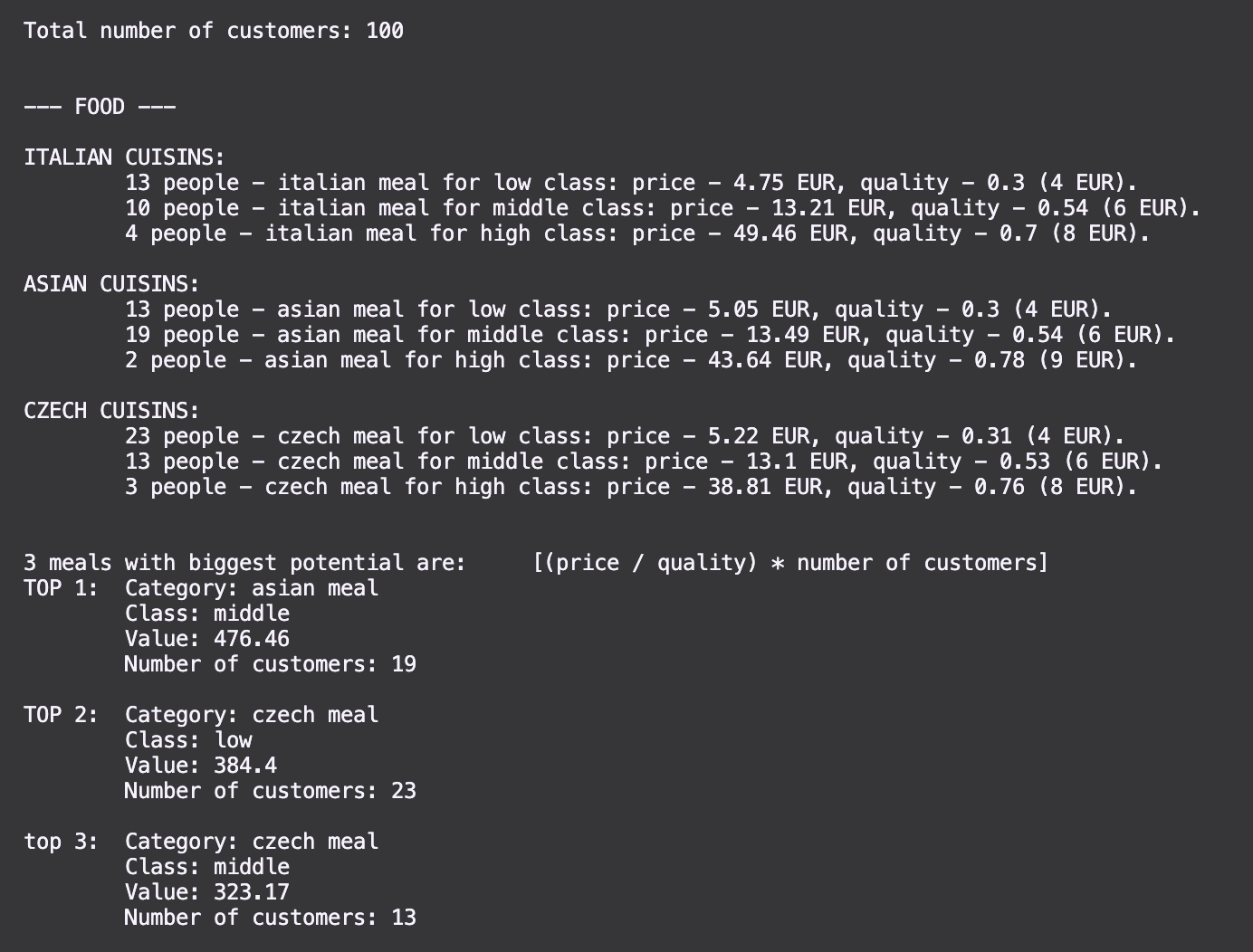1253x952 pixels.
Task: Click the "TOP 1:" label
Action: [61, 588]
